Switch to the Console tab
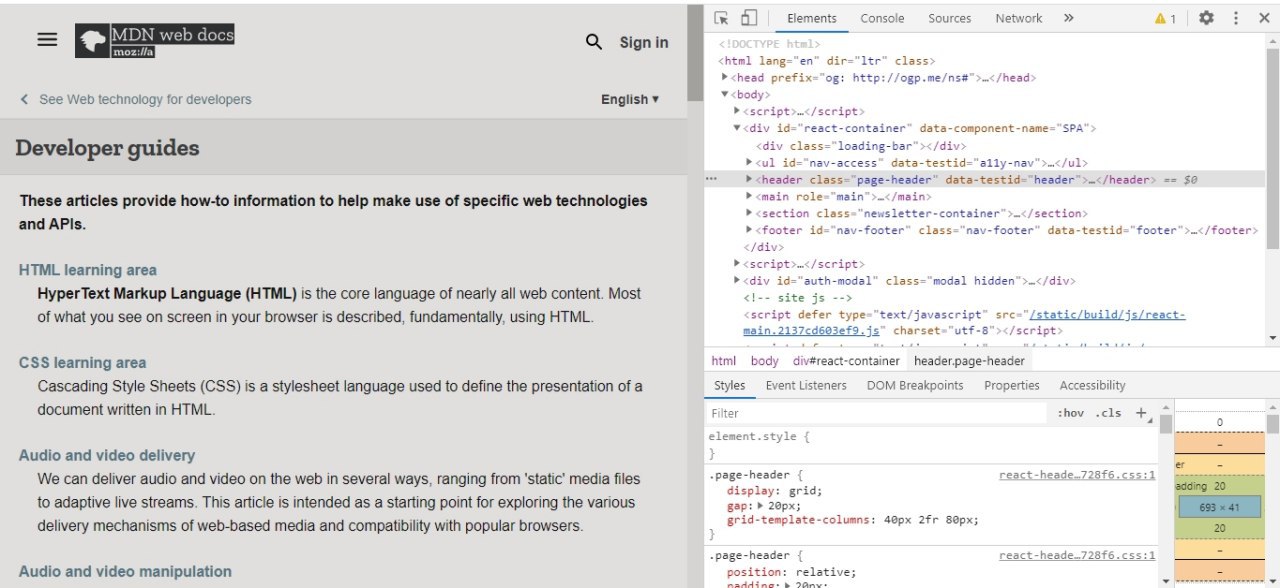The image size is (1280, 588). click(882, 18)
